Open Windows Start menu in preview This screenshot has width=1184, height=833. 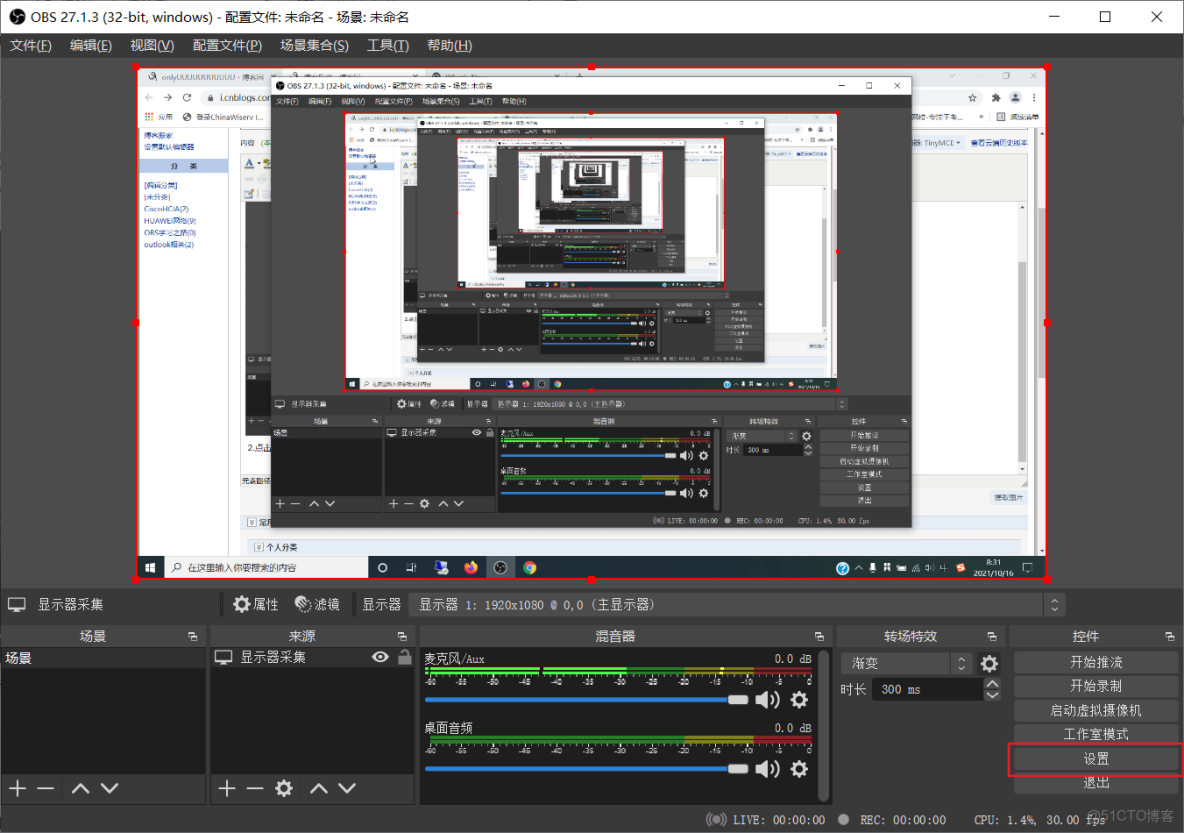(150, 567)
